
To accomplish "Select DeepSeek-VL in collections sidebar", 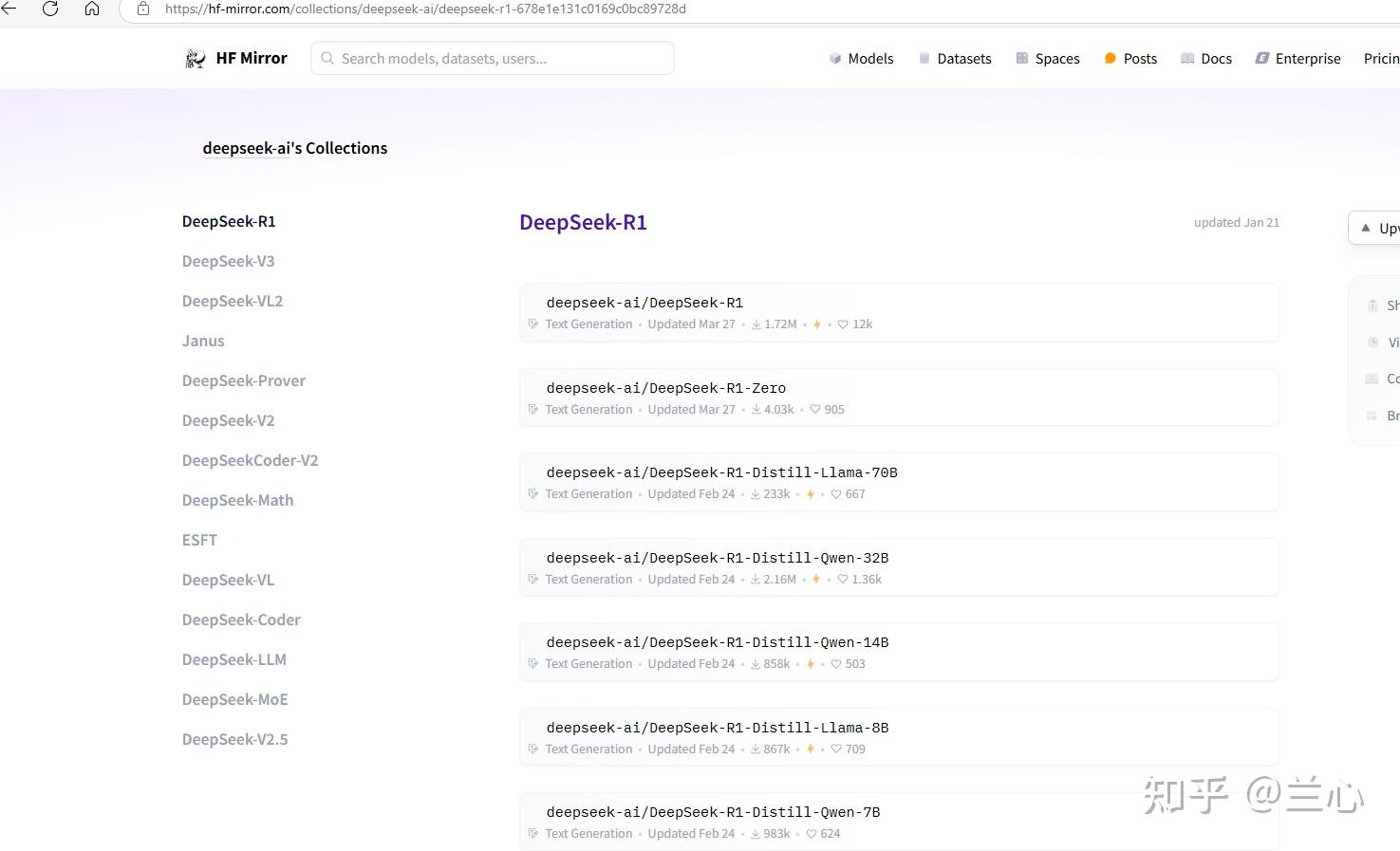I will (228, 580).
